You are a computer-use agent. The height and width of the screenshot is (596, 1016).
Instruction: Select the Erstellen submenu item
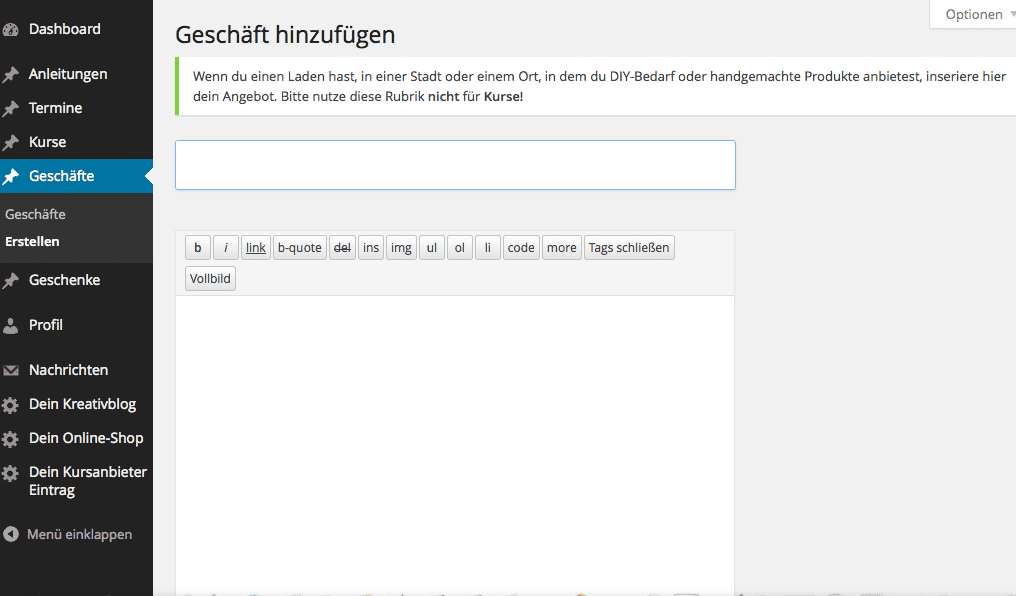[x=32, y=242]
